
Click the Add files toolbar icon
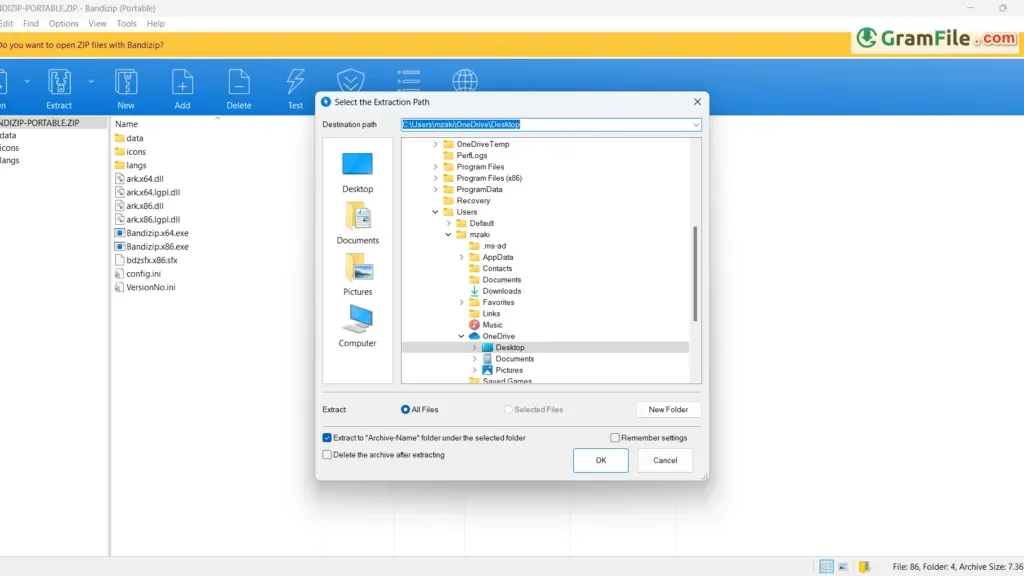[182, 89]
